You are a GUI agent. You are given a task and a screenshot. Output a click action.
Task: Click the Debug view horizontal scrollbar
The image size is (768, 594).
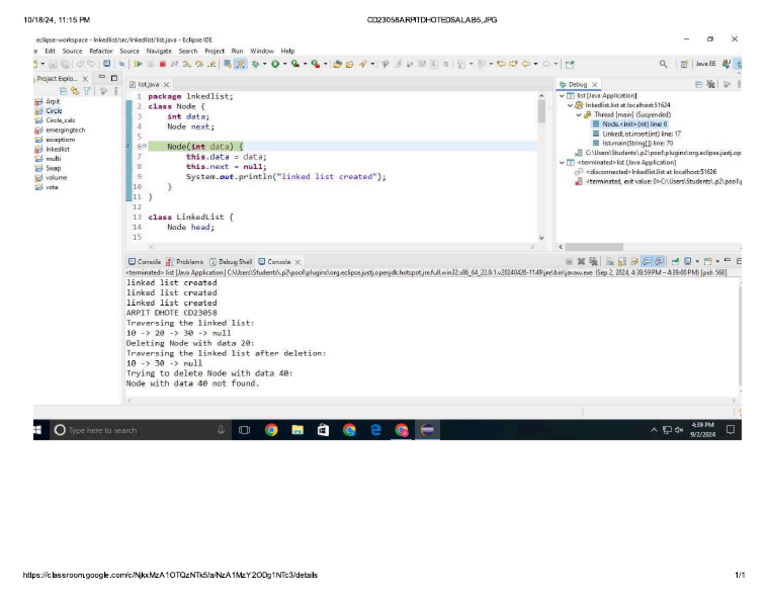594,247
